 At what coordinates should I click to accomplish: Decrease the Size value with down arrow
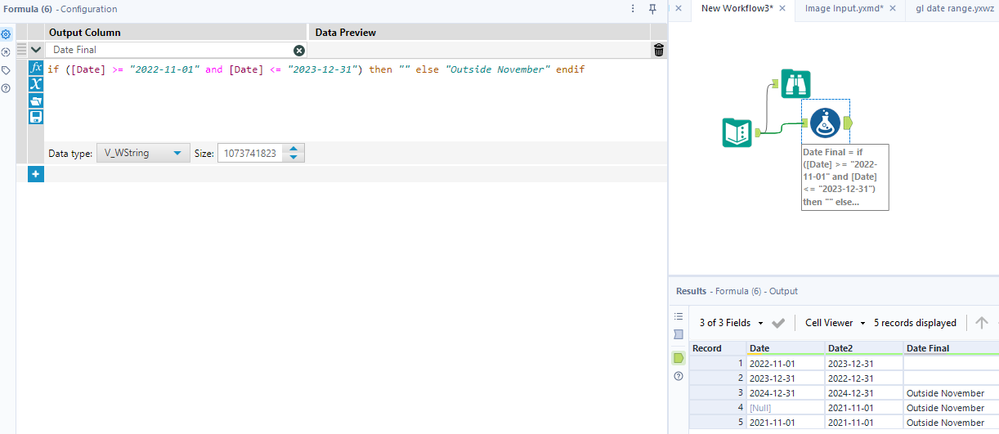[293, 157]
